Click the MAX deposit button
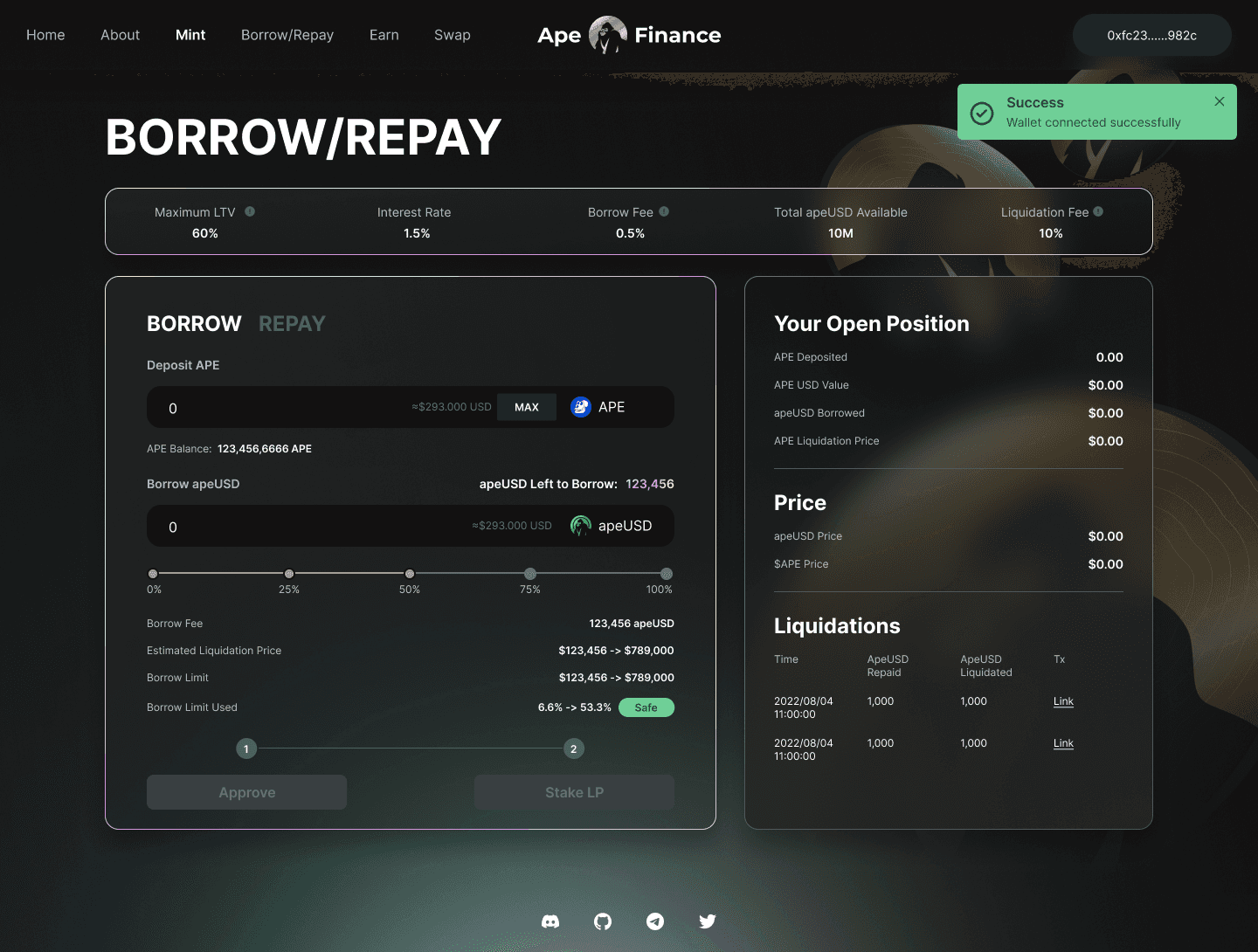This screenshot has width=1258, height=952. 527,407
